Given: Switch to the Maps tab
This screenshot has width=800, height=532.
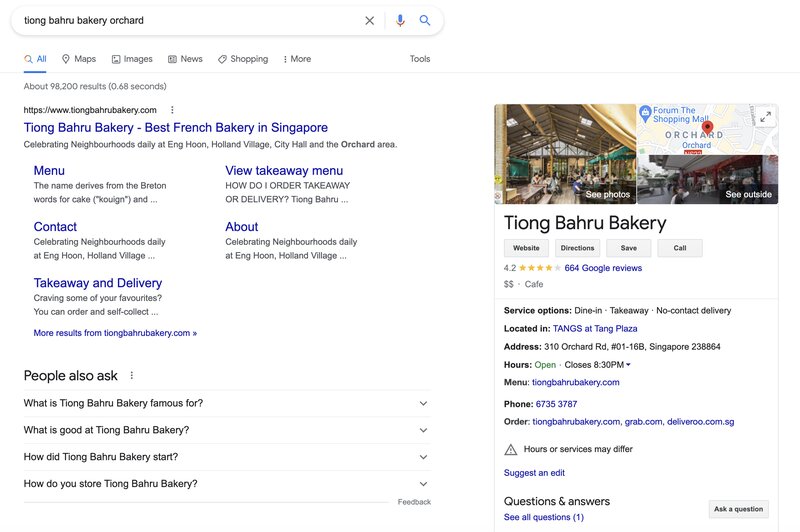Looking at the screenshot, I should tap(79, 59).
